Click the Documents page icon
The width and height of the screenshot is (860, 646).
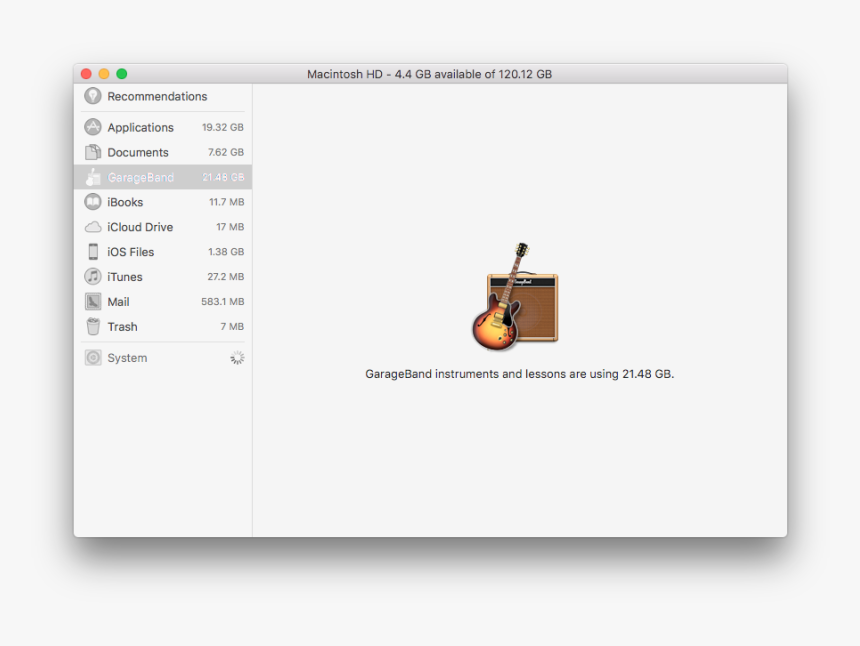[93, 152]
